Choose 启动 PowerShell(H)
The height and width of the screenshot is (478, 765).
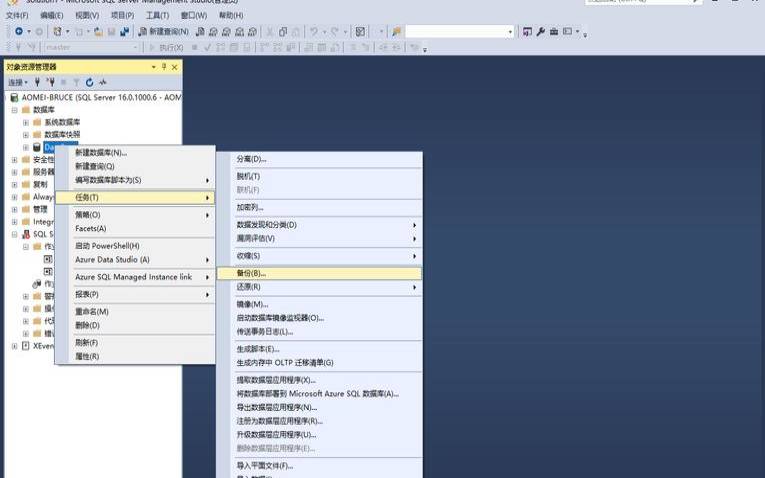pos(136,246)
